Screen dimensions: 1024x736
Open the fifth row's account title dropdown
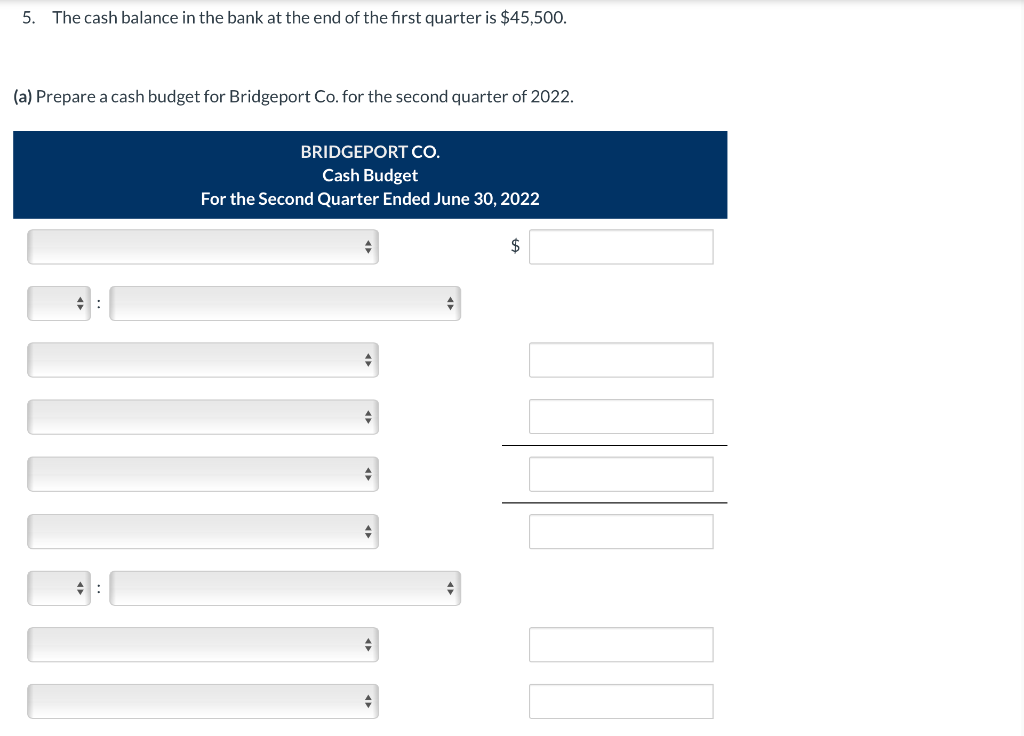(203, 474)
